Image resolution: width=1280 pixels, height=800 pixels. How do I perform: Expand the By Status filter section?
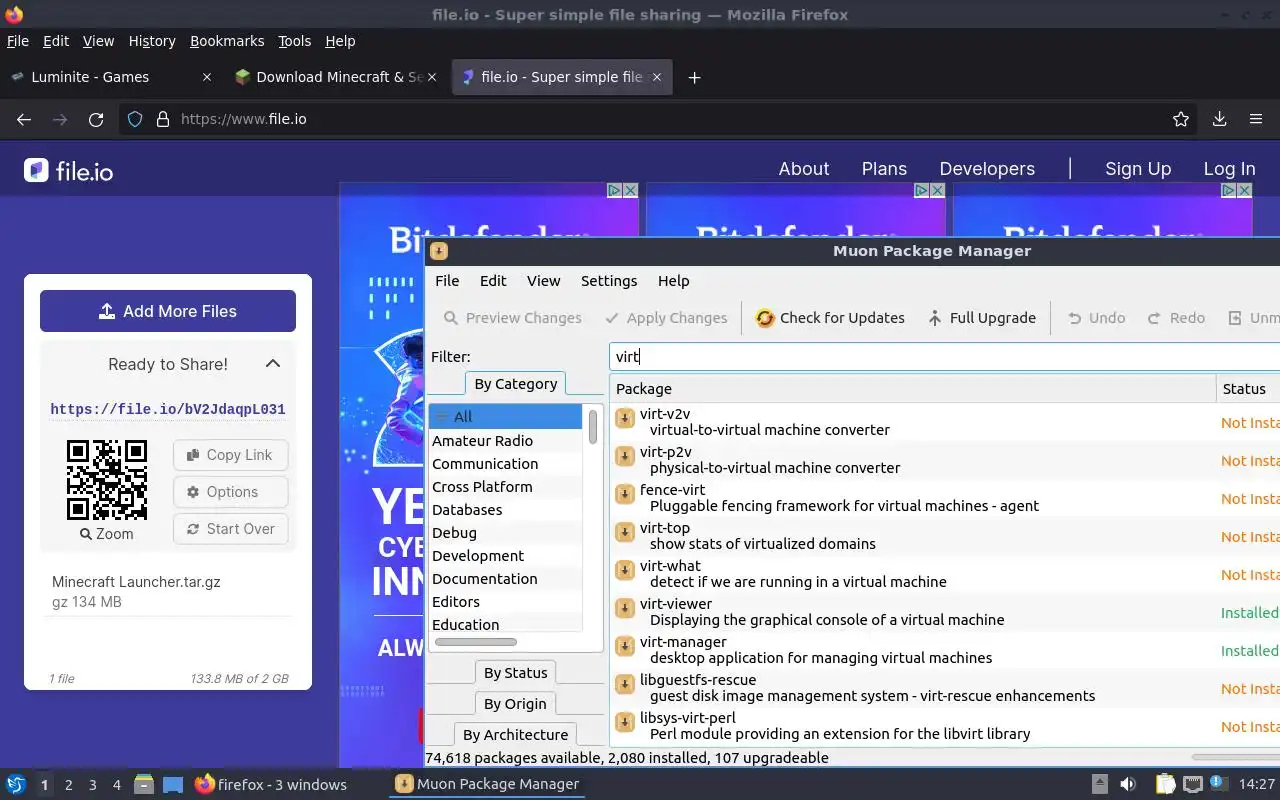(515, 673)
